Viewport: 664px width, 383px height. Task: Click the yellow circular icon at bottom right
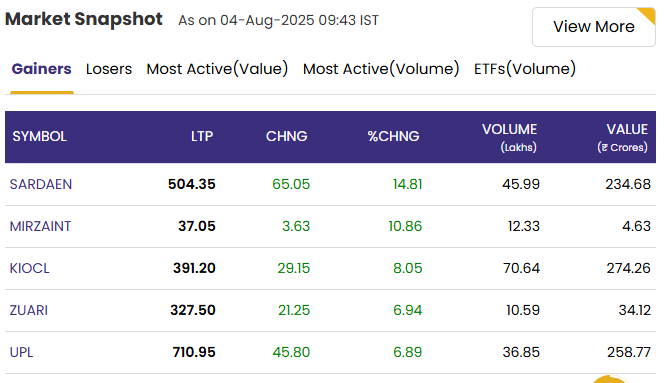tap(610, 379)
